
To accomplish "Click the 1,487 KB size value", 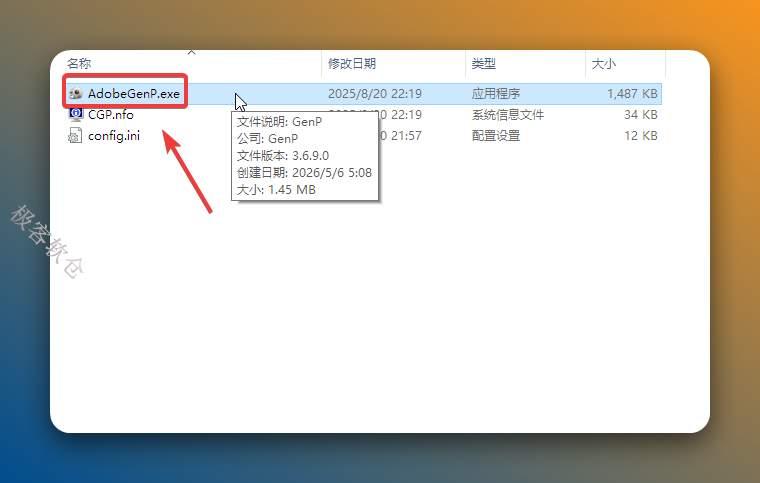I will 632,93.
